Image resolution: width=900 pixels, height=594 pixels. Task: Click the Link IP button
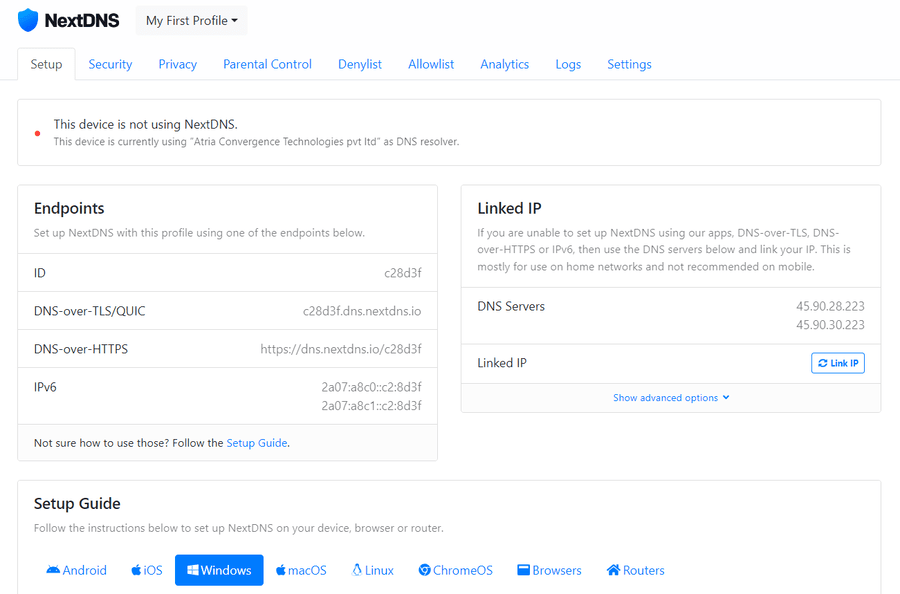pyautogui.click(x=838, y=363)
